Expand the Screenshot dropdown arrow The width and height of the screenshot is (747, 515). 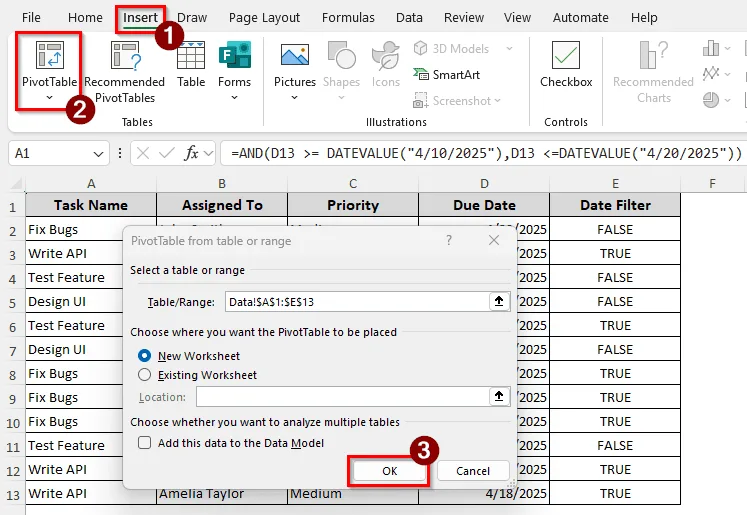click(x=497, y=101)
